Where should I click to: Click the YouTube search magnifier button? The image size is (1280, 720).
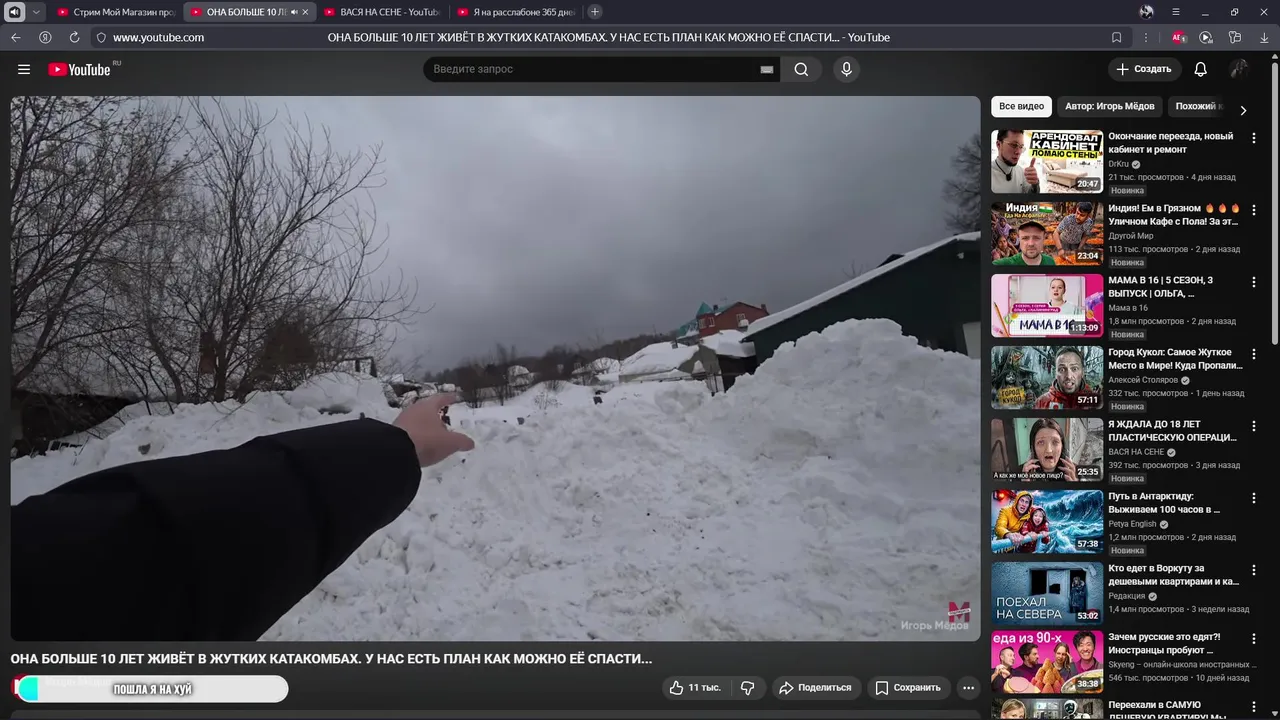(x=801, y=69)
